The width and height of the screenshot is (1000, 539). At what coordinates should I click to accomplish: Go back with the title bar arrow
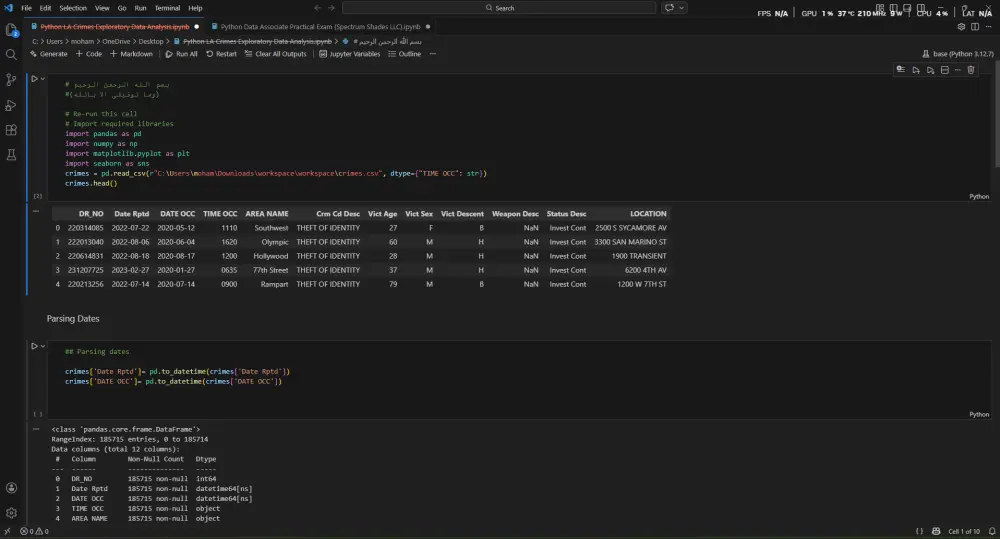point(317,8)
